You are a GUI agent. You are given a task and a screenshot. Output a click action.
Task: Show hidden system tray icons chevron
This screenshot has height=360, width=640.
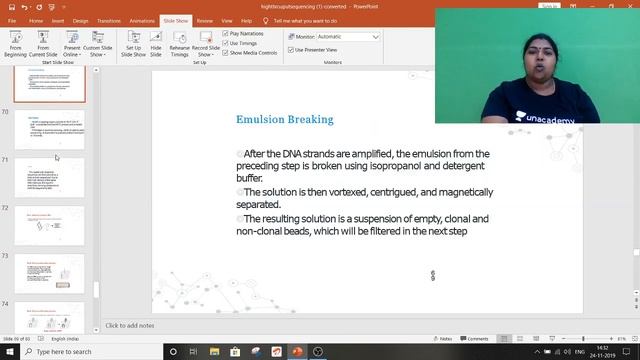tap(537, 351)
